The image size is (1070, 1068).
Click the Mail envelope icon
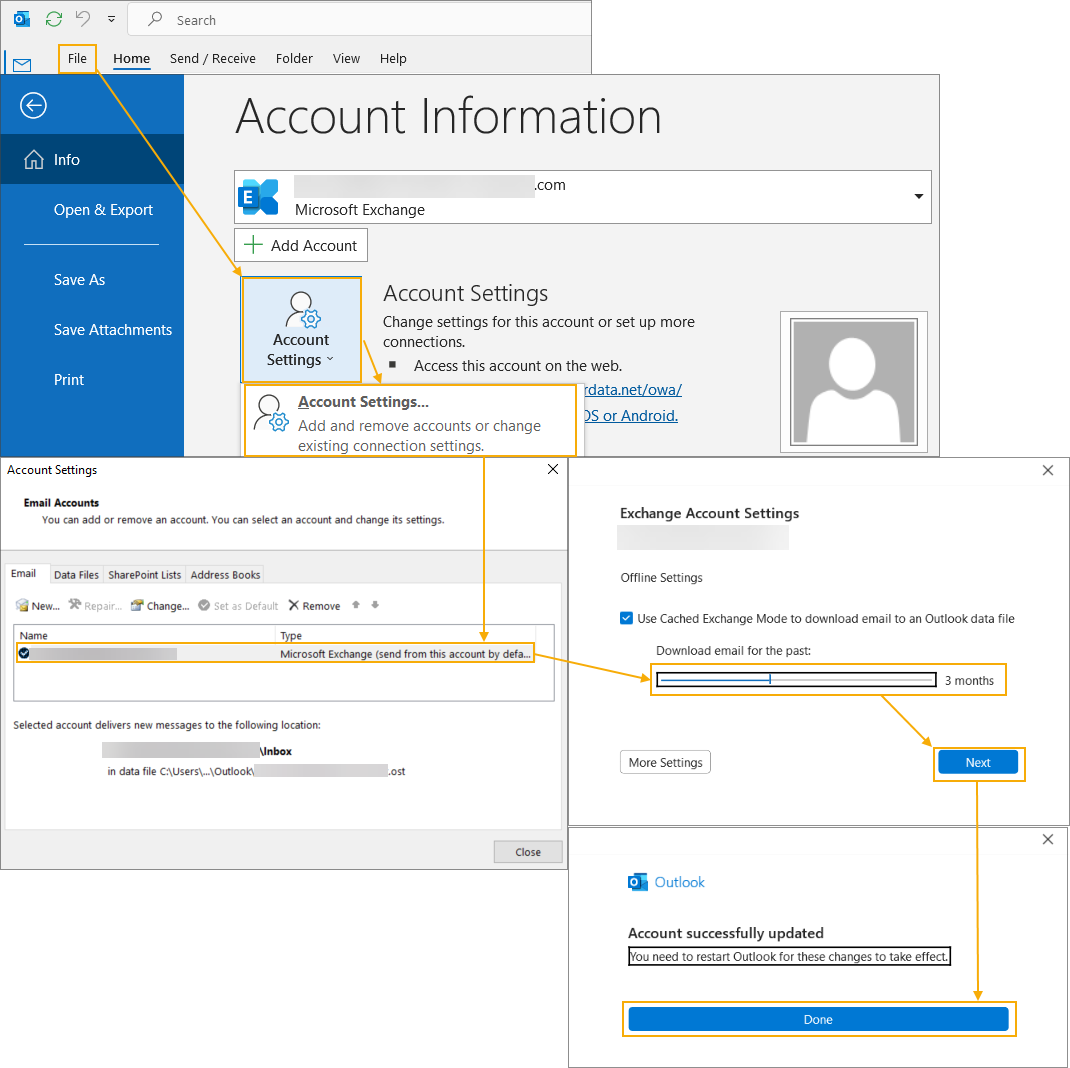tap(21, 65)
